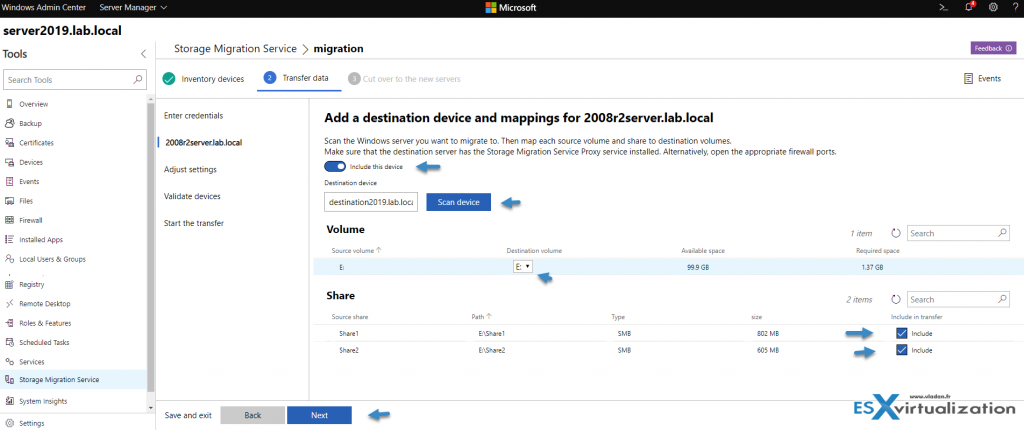Select Adjust settings step
This screenshot has width=1024, height=430.
click(190, 169)
